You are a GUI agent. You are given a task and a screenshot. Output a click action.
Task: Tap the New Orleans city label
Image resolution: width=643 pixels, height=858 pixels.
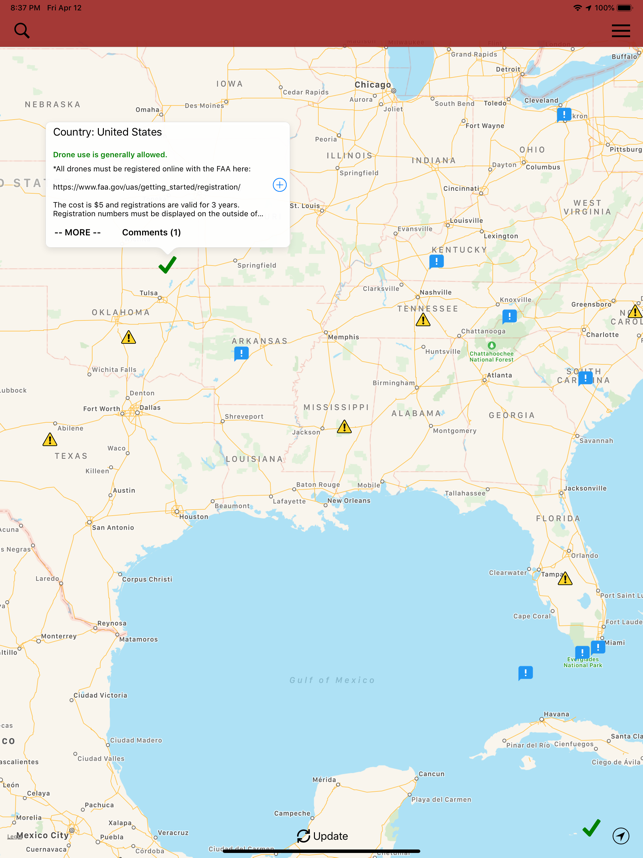click(x=349, y=501)
